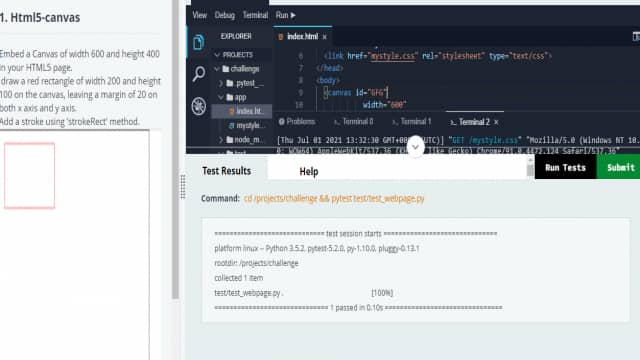Click the test results tab bar scrollbar
This screenshot has width=640, height=360.
[530, 167]
